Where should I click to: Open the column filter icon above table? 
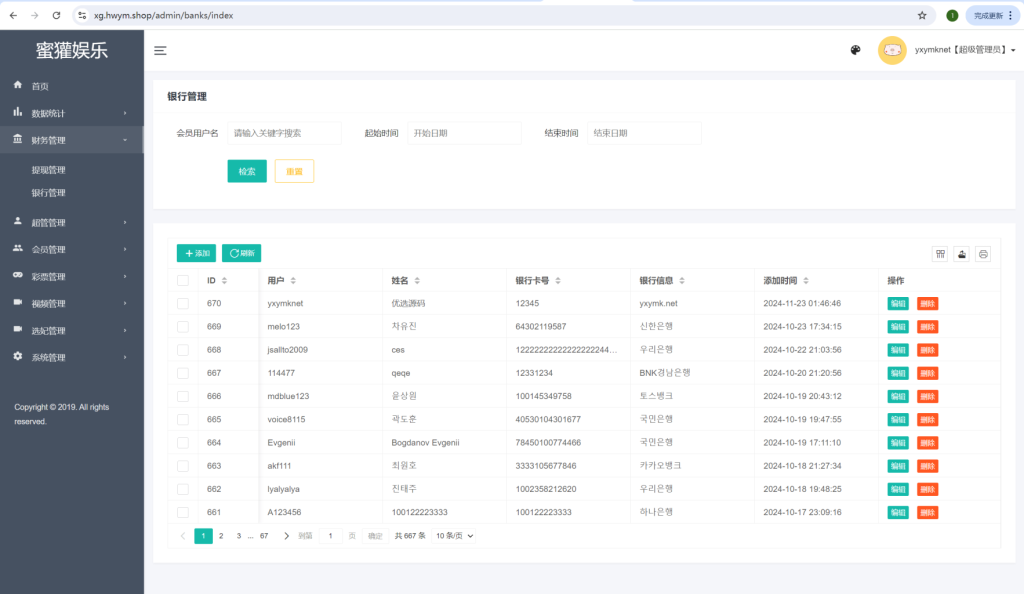(x=940, y=254)
